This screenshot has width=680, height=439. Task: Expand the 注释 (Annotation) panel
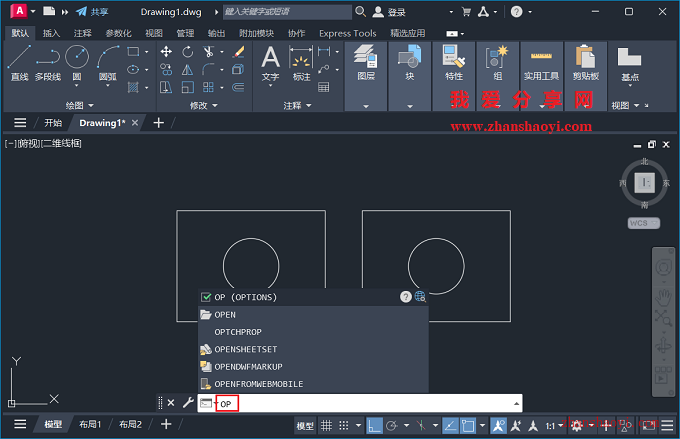pos(297,105)
